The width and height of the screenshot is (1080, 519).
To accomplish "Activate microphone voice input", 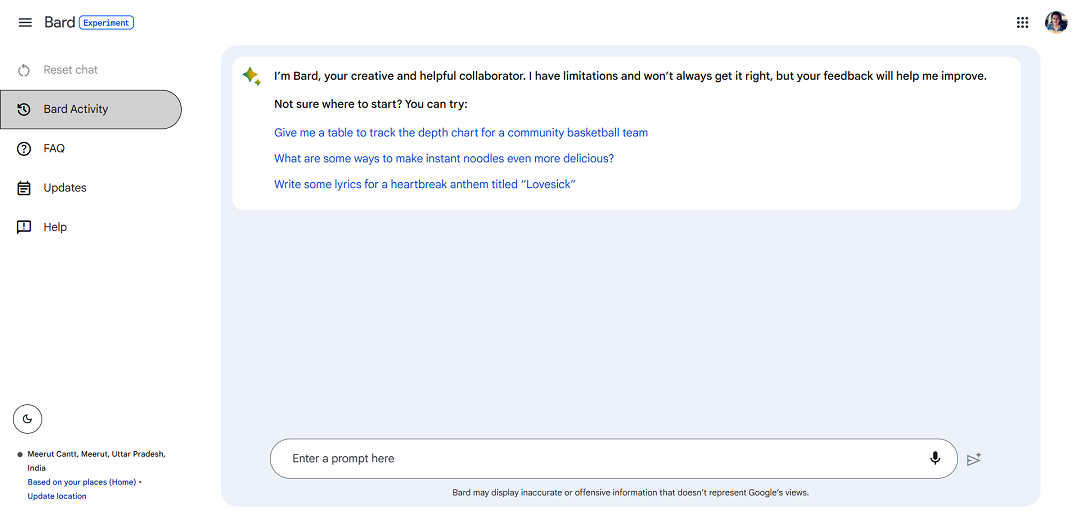I will coord(935,458).
